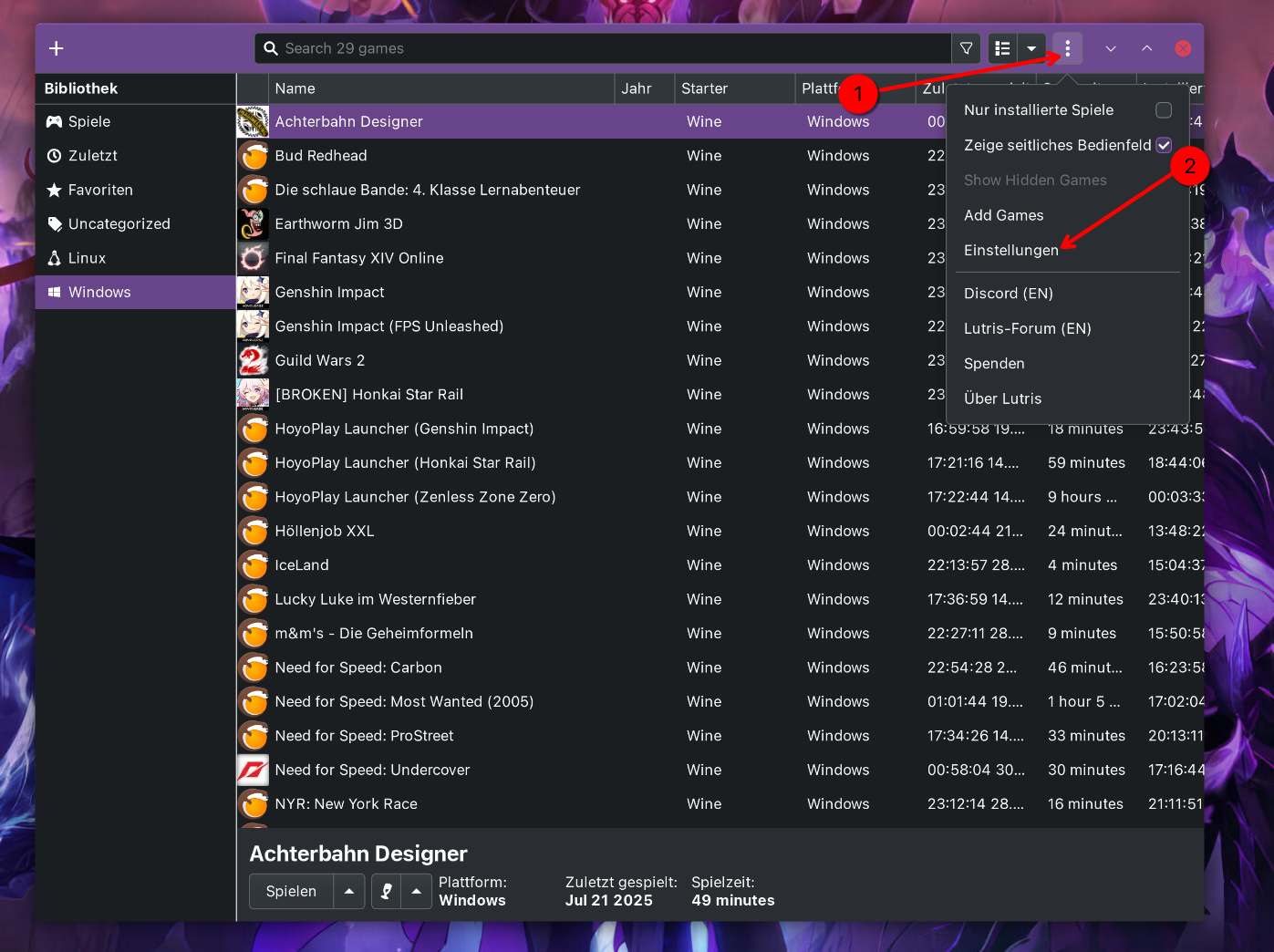Open Lutris-Forum (EN) menu entry
Image resolution: width=1274 pixels, height=952 pixels.
(x=1067, y=328)
